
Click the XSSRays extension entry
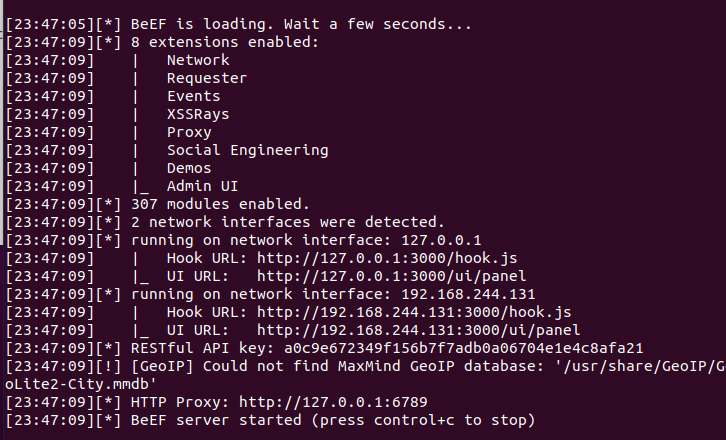(198, 114)
